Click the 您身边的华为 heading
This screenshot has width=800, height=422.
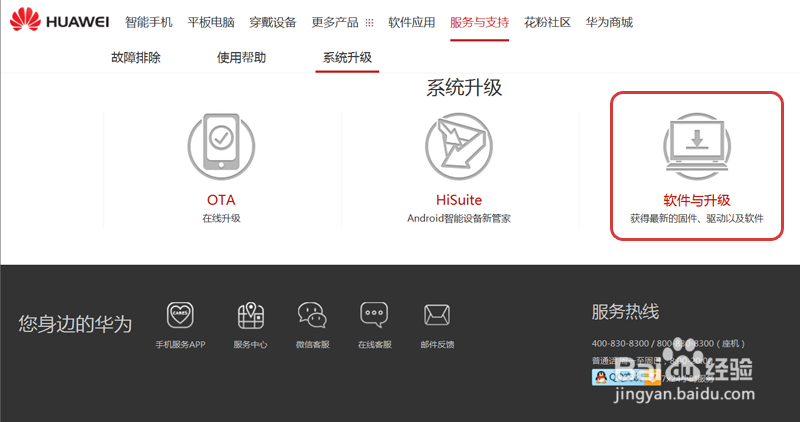(75, 324)
